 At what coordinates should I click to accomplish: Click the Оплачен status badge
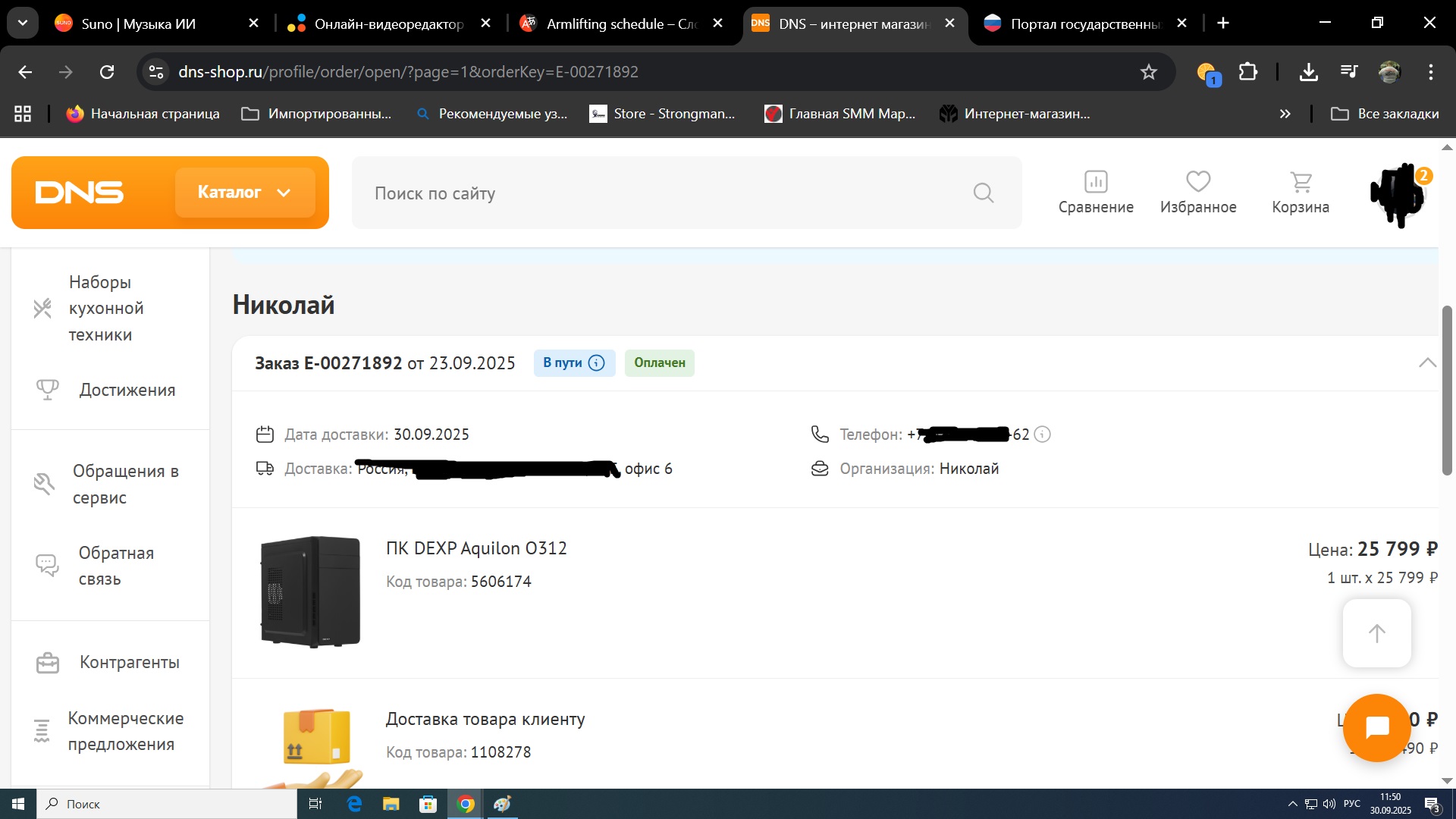[x=660, y=362]
